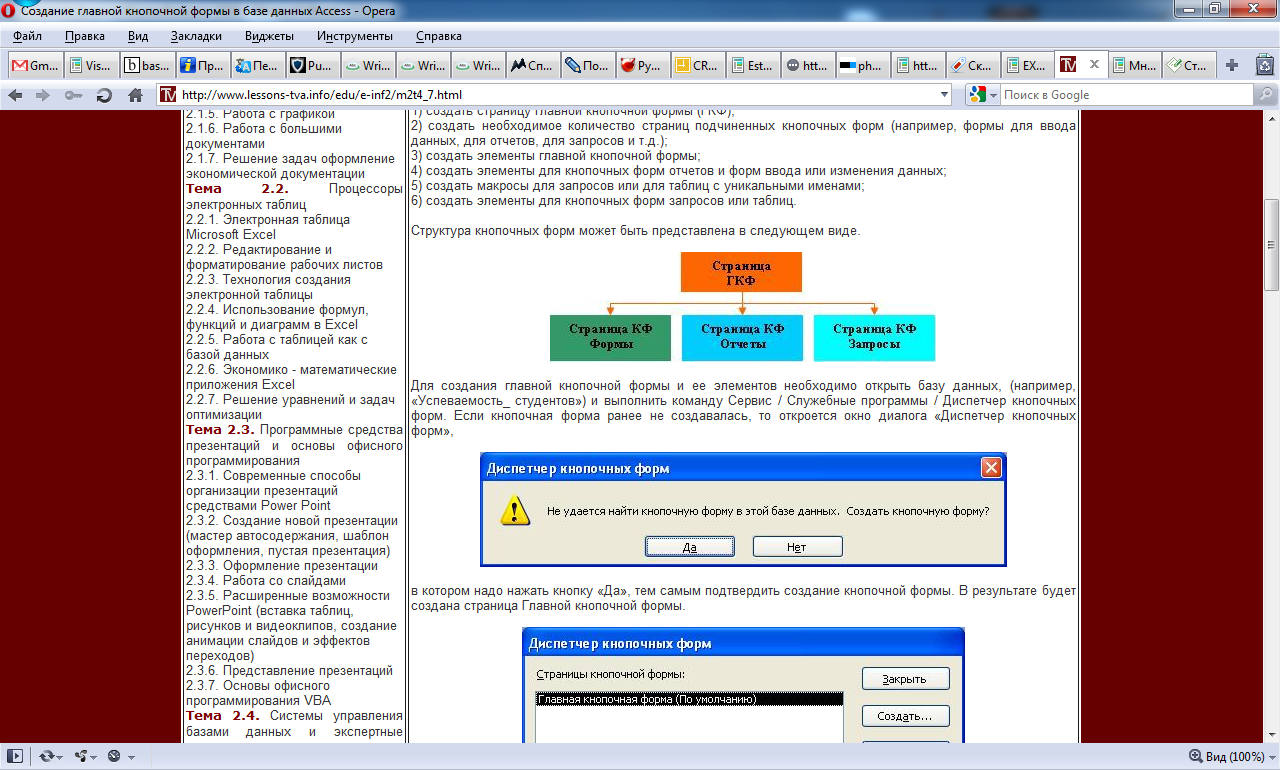Open the home page icon
Image resolution: width=1280 pixels, height=770 pixels.
[x=135, y=95]
